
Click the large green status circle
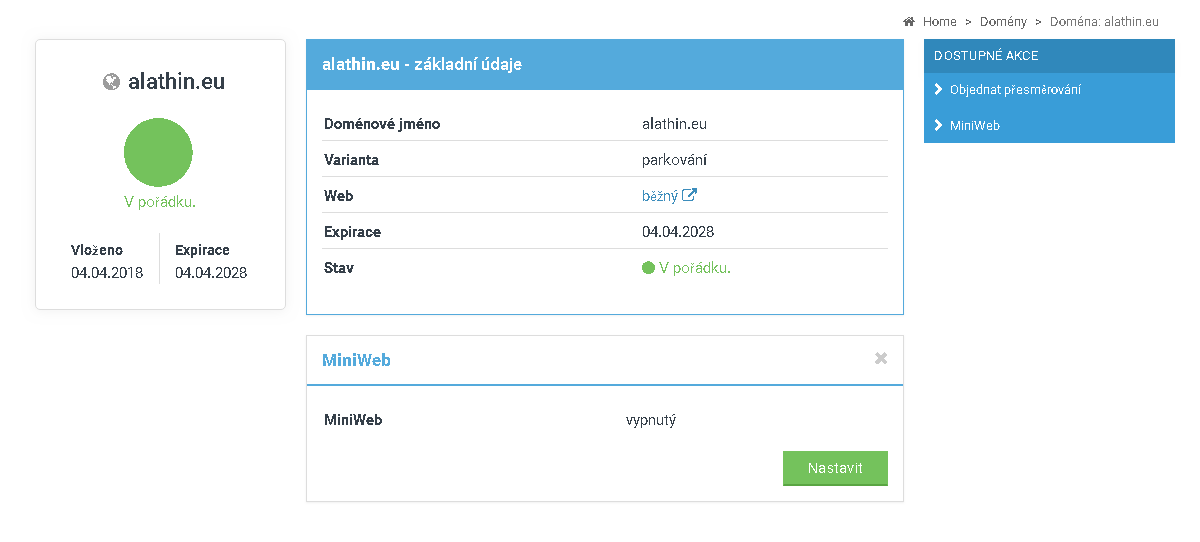(x=158, y=152)
